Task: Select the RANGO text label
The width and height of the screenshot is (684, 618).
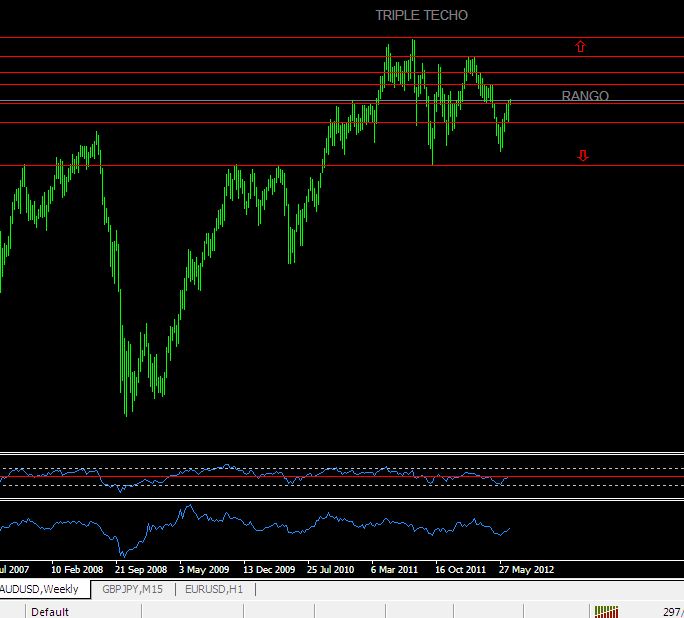Action: [x=585, y=96]
